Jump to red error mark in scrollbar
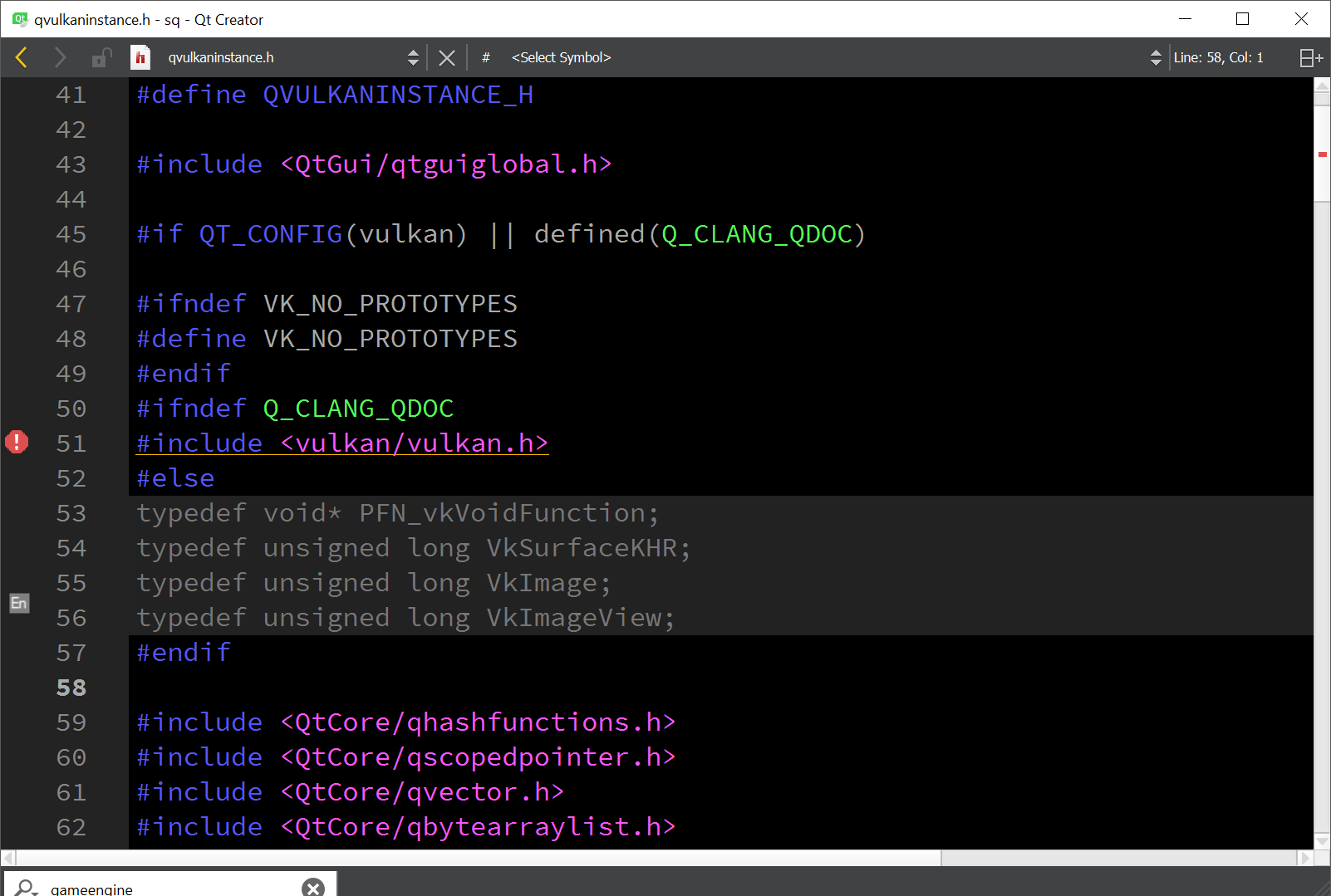The image size is (1331, 896). click(1322, 154)
